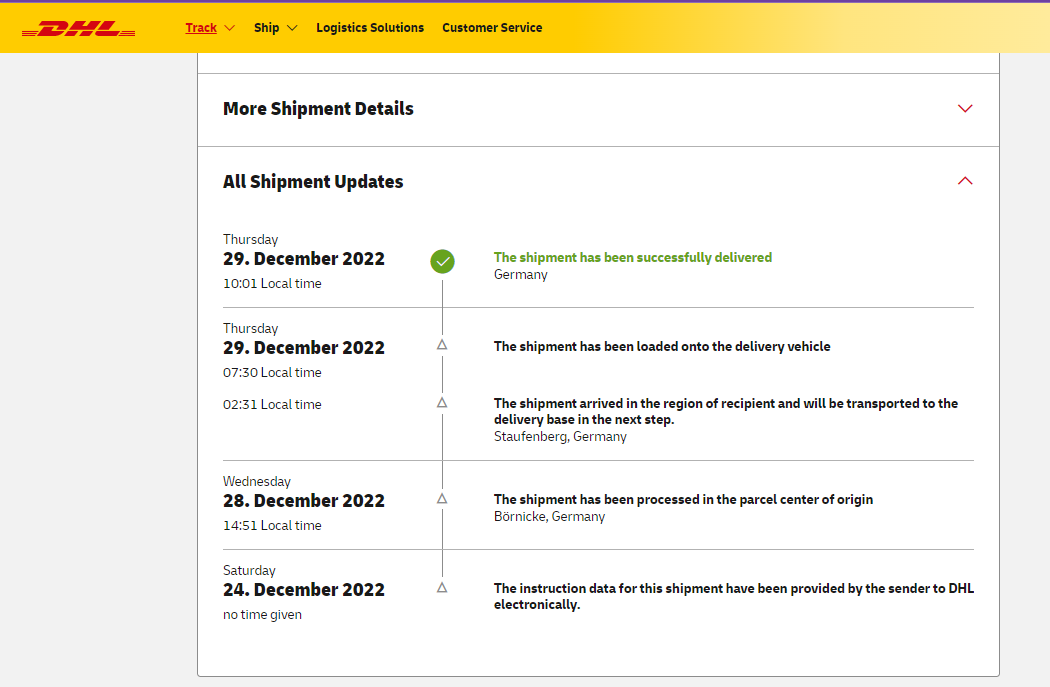The width and height of the screenshot is (1050, 687).
Task: Go to Customer Service
Action: point(492,28)
